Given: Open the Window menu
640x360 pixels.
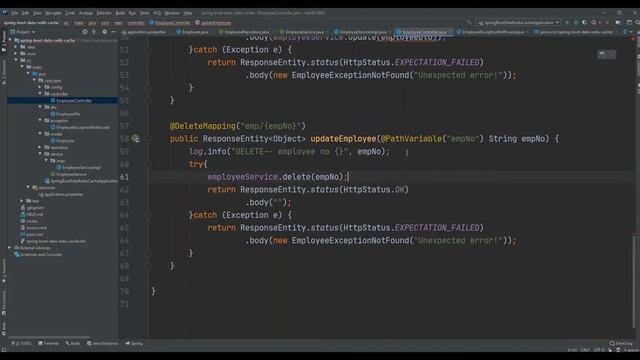Looking at the screenshot, I should (172, 13).
